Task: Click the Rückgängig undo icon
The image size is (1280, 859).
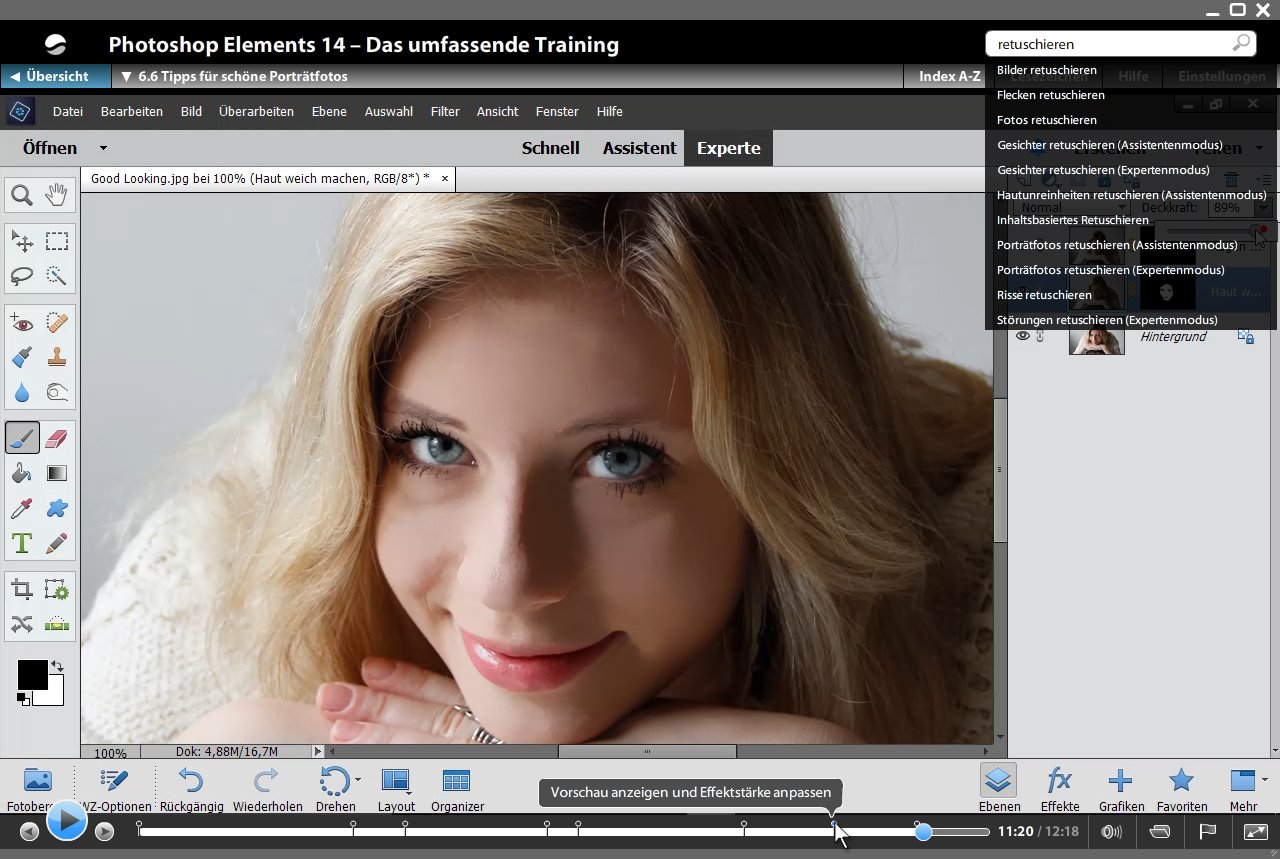Action: 191,781
